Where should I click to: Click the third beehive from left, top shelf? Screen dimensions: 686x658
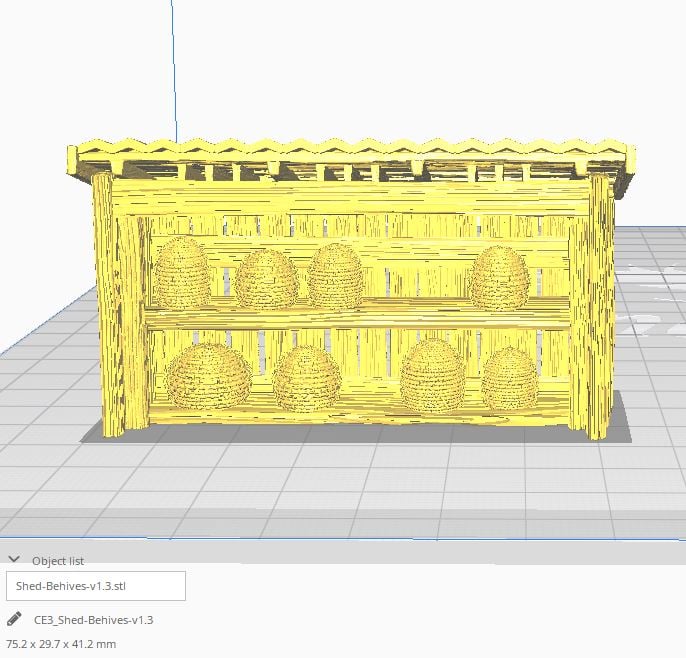tap(335, 275)
